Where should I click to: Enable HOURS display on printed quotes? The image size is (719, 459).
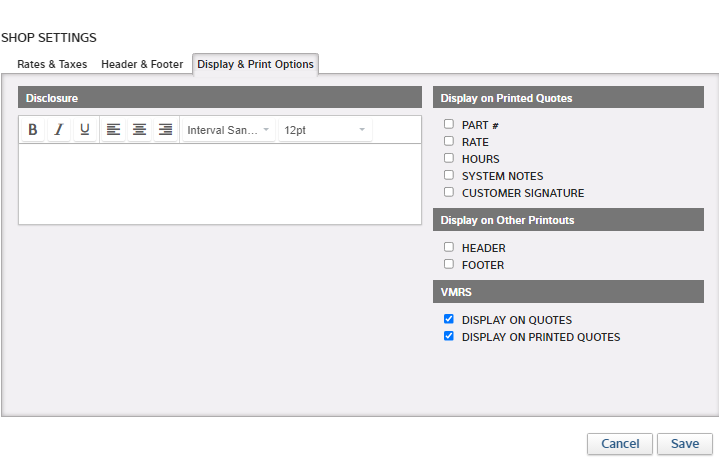point(449,159)
